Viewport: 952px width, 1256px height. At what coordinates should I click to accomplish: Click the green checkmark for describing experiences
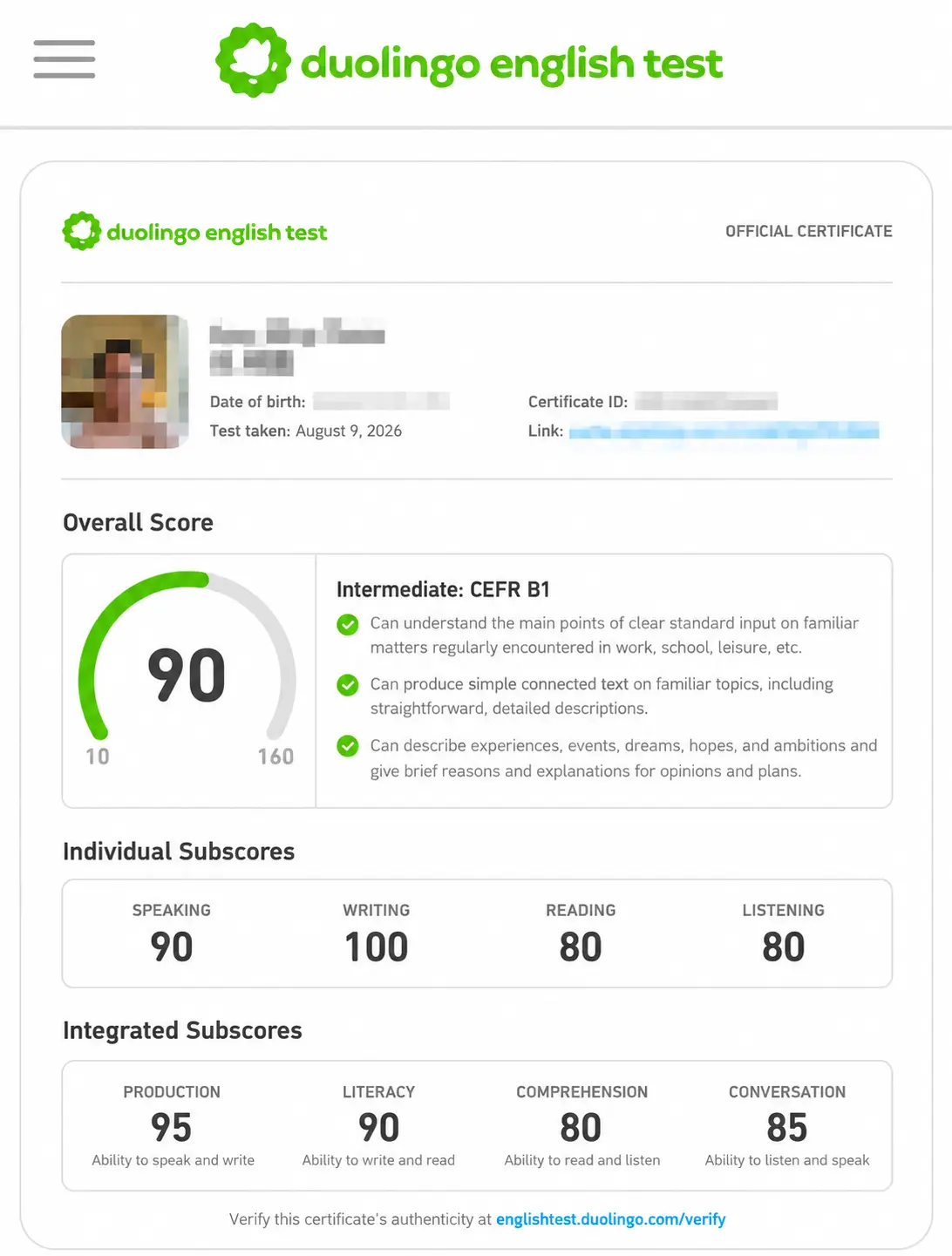click(x=348, y=746)
